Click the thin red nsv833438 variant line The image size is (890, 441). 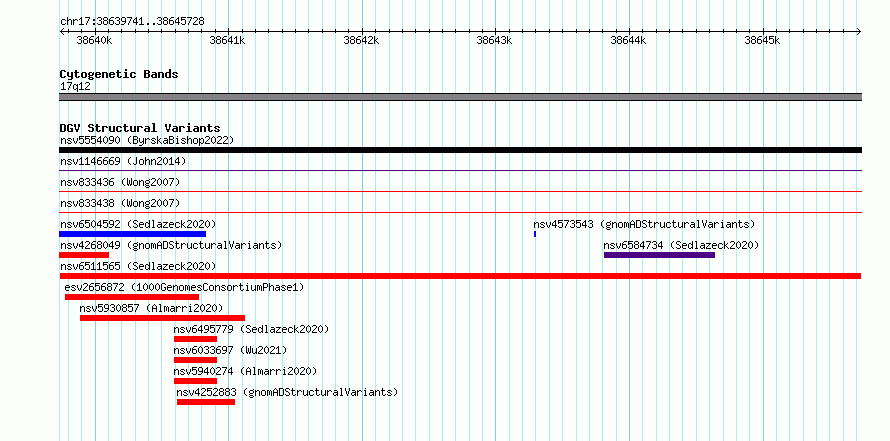[x=460, y=212]
